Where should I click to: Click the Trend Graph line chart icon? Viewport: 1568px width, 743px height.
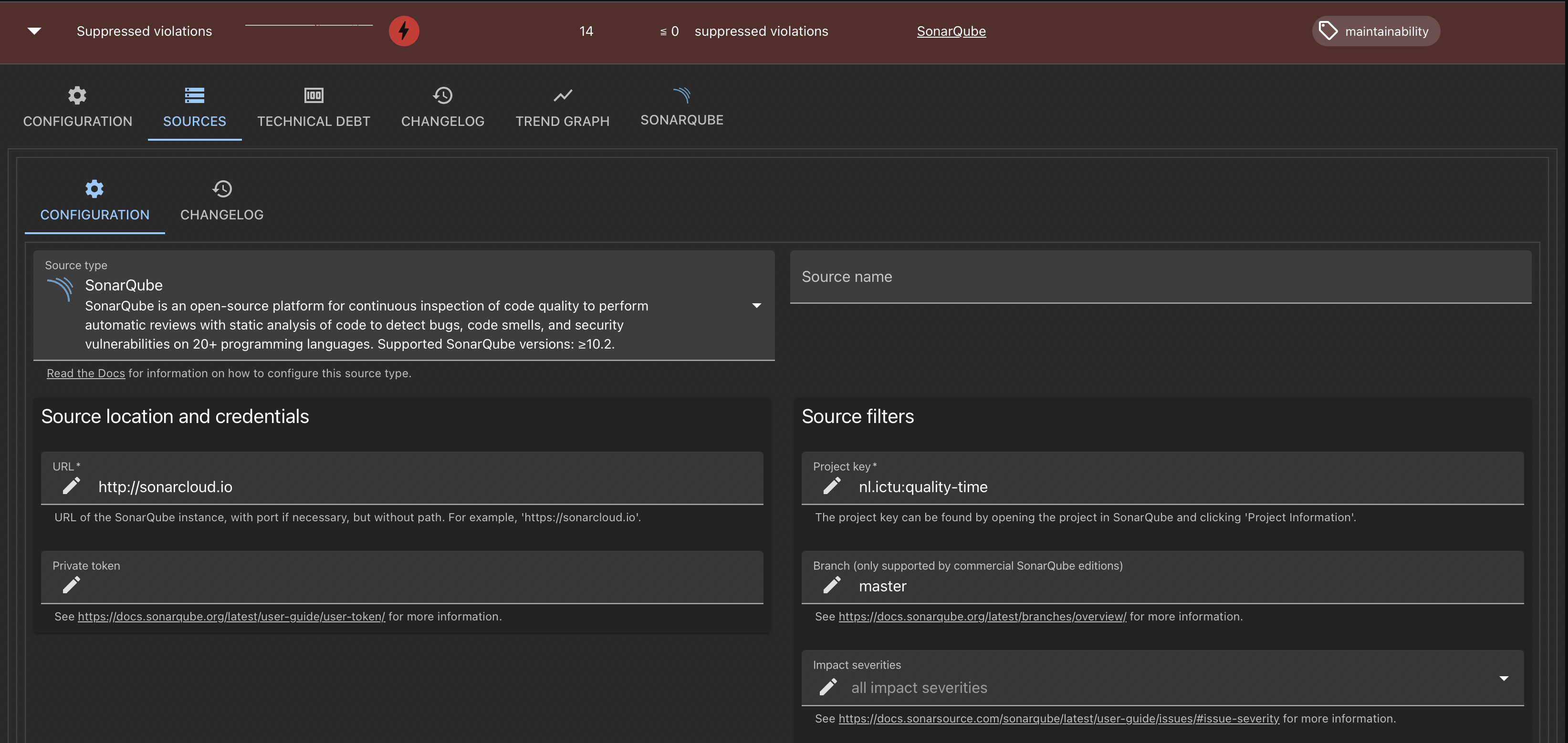563,95
